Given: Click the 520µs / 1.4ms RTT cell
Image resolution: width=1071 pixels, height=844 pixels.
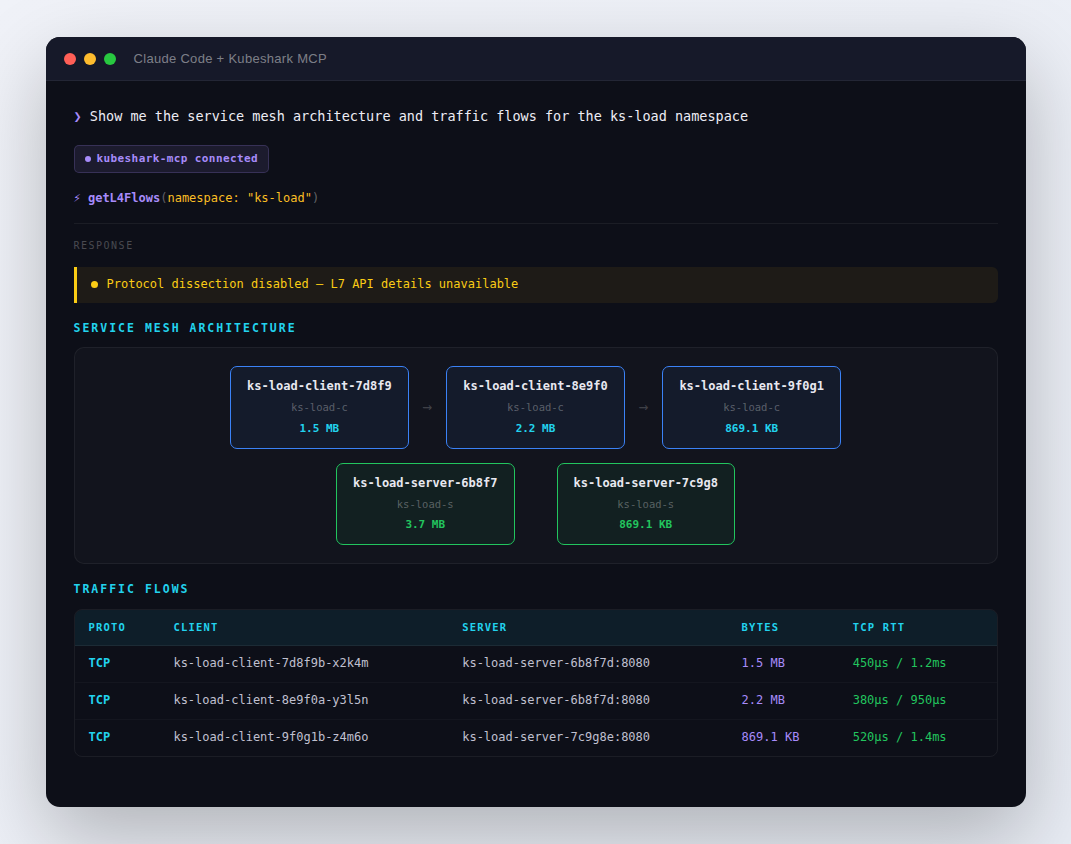Looking at the screenshot, I should point(899,737).
